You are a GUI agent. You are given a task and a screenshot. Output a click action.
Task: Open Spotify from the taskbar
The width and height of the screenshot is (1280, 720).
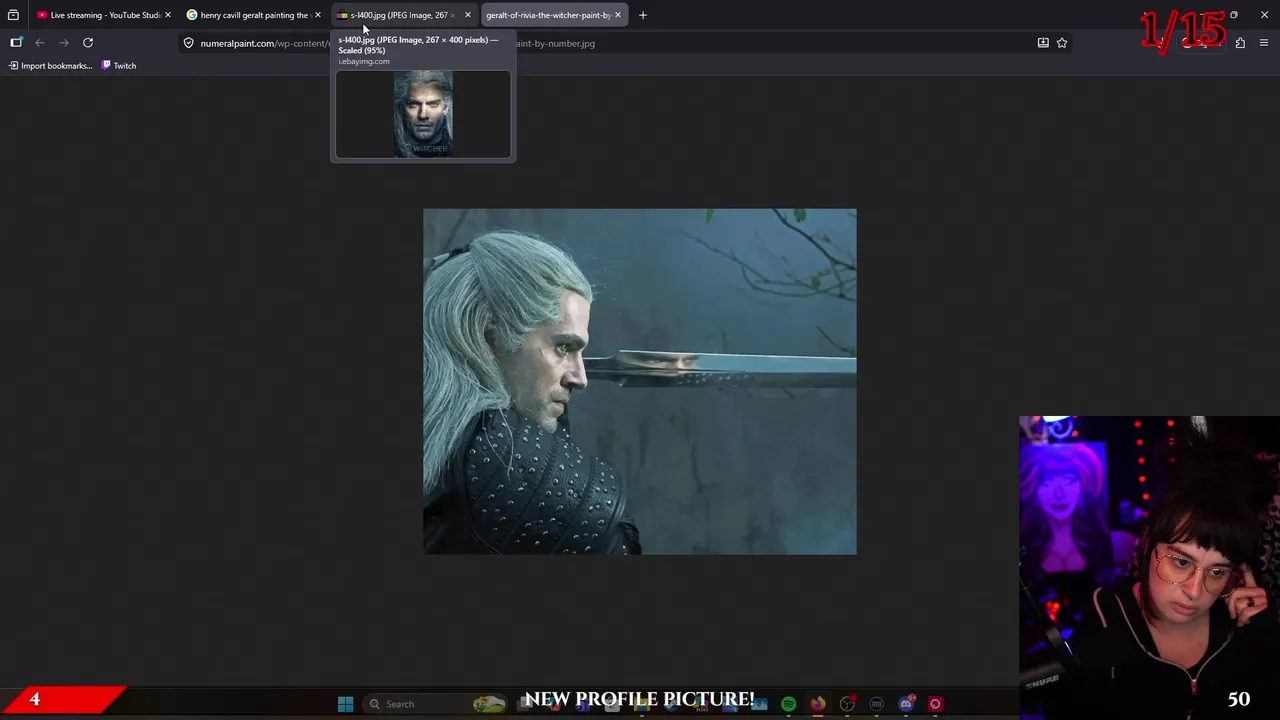click(x=788, y=704)
